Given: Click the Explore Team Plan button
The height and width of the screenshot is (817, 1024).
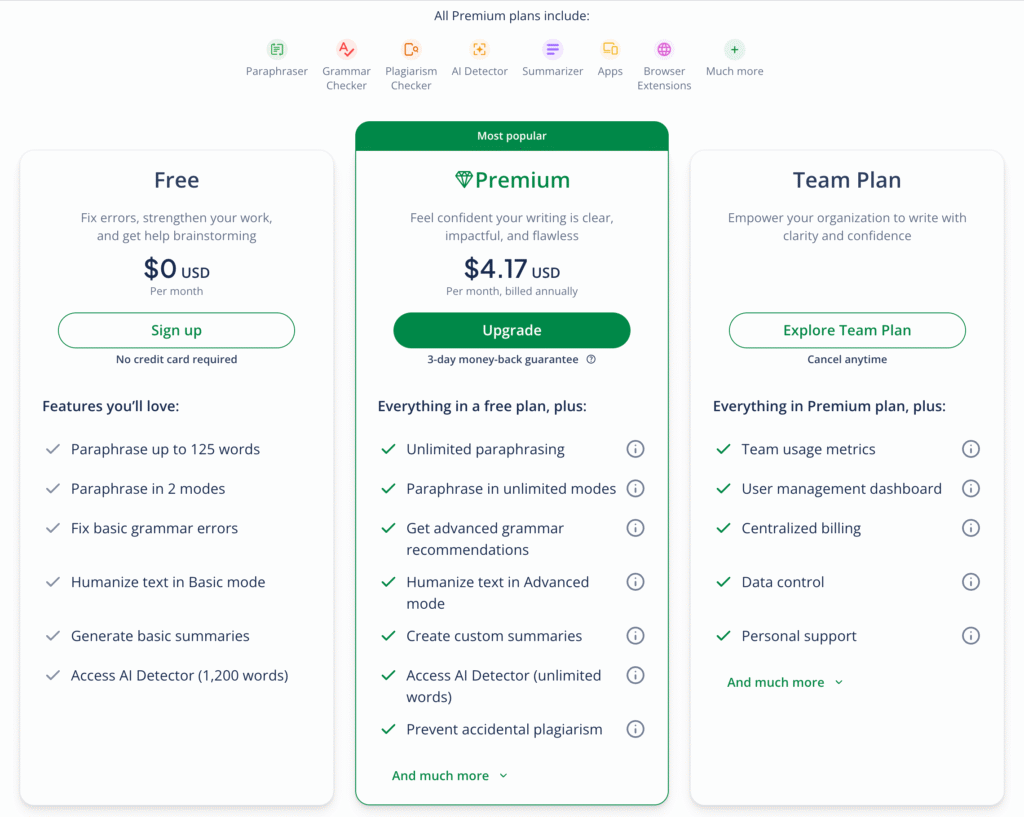Looking at the screenshot, I should 847,330.
